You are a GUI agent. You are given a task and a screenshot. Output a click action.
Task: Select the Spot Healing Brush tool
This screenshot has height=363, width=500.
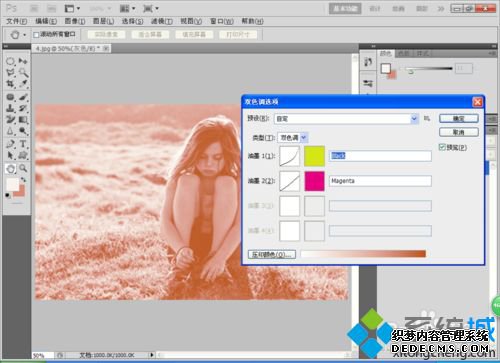click(10, 97)
